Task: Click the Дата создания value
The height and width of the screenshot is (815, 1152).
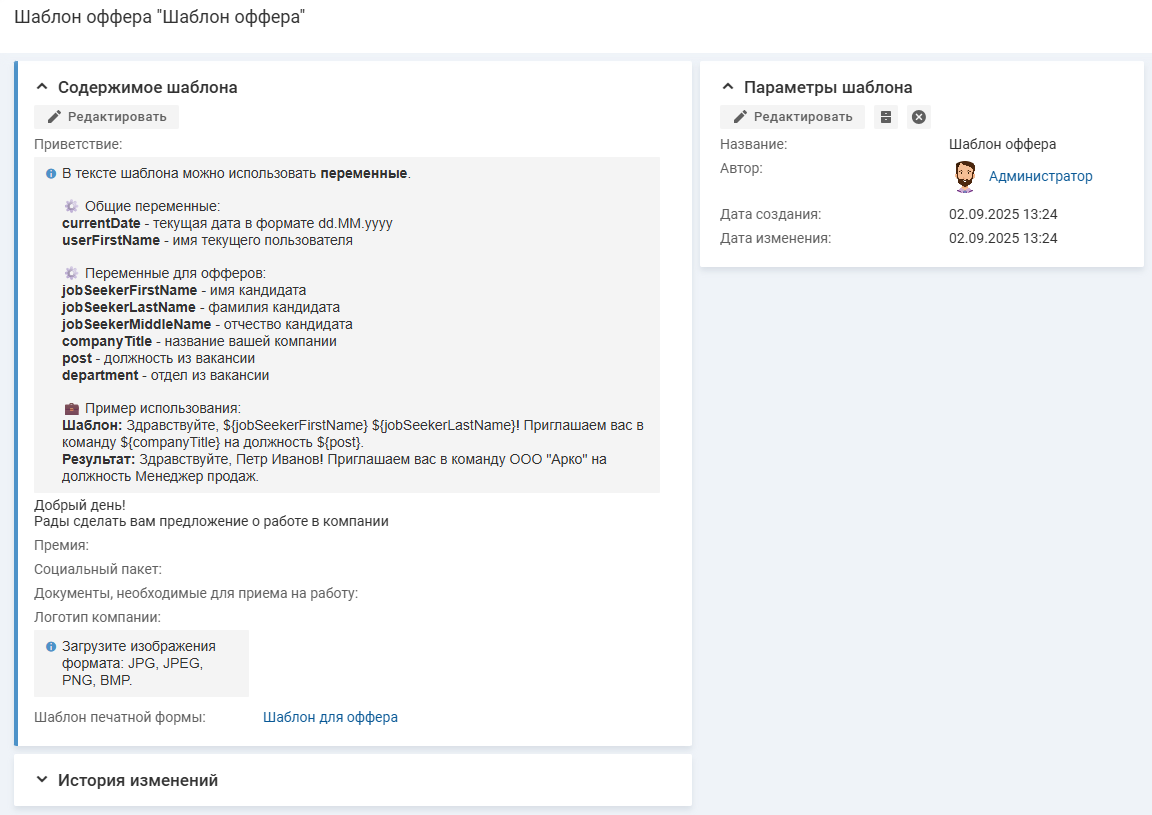Action: pos(1003,214)
